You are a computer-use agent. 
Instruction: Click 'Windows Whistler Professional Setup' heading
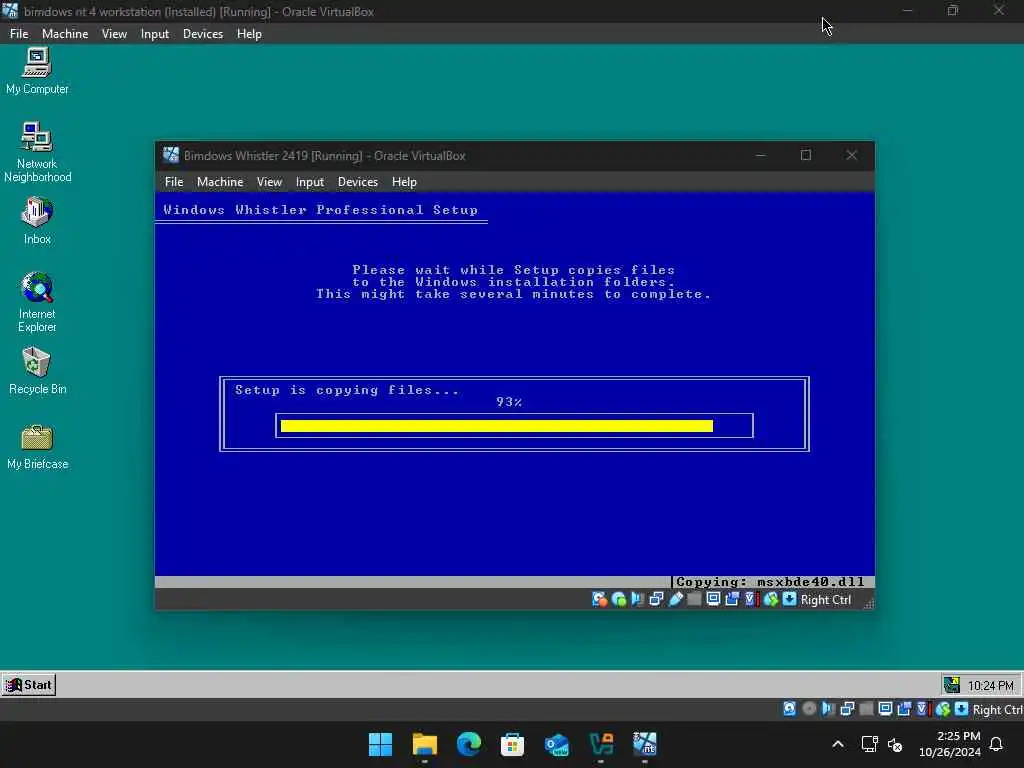(x=320, y=210)
